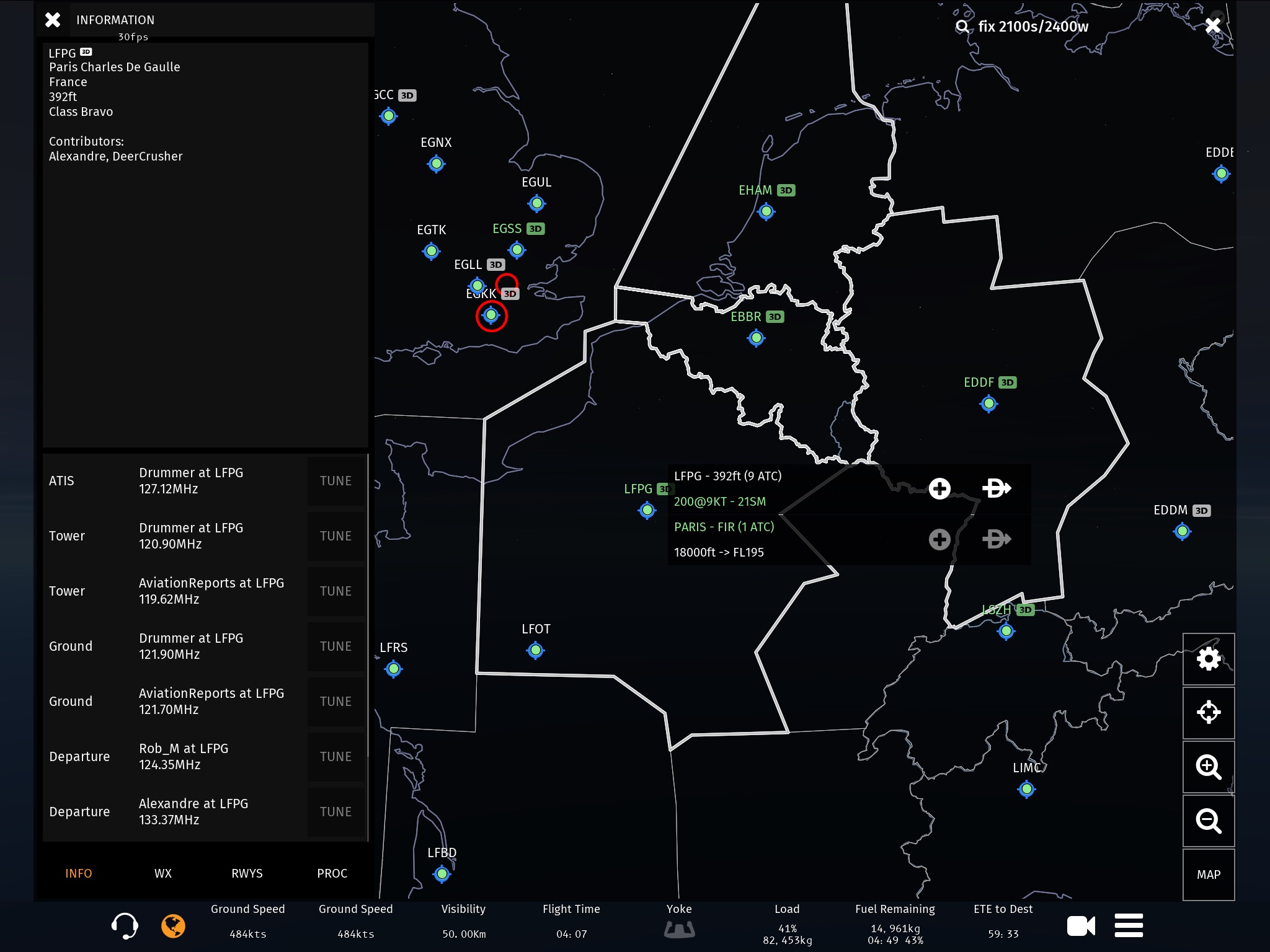Zoom out on the map

coord(1208,821)
